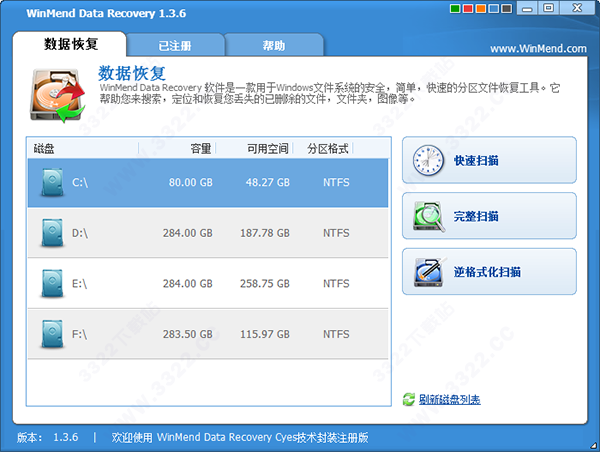Click the 欢迎使用 WinMend status bar message
This screenshot has height=452, width=600.
[240, 437]
